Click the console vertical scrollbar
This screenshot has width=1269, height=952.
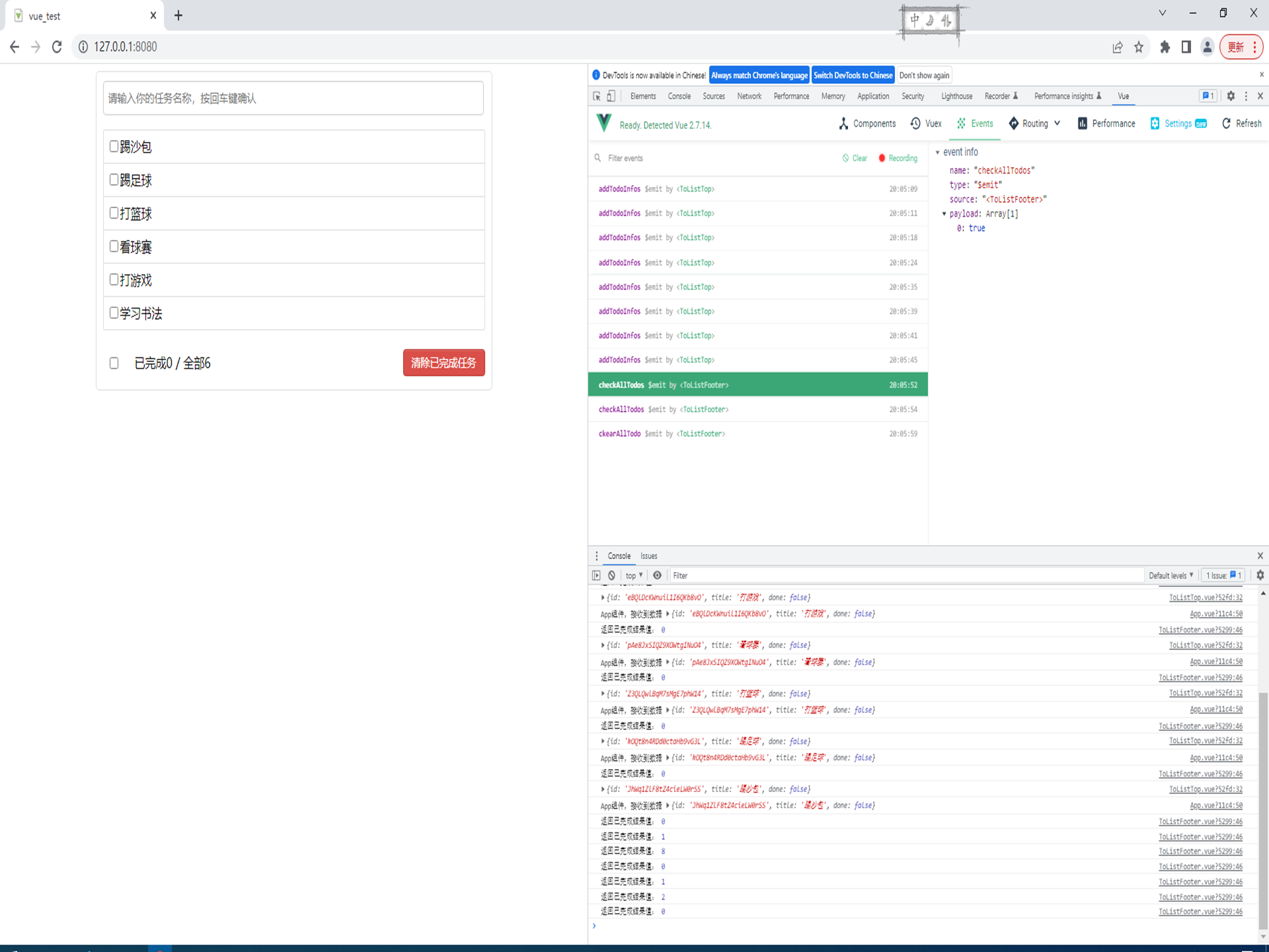[x=1263, y=810]
